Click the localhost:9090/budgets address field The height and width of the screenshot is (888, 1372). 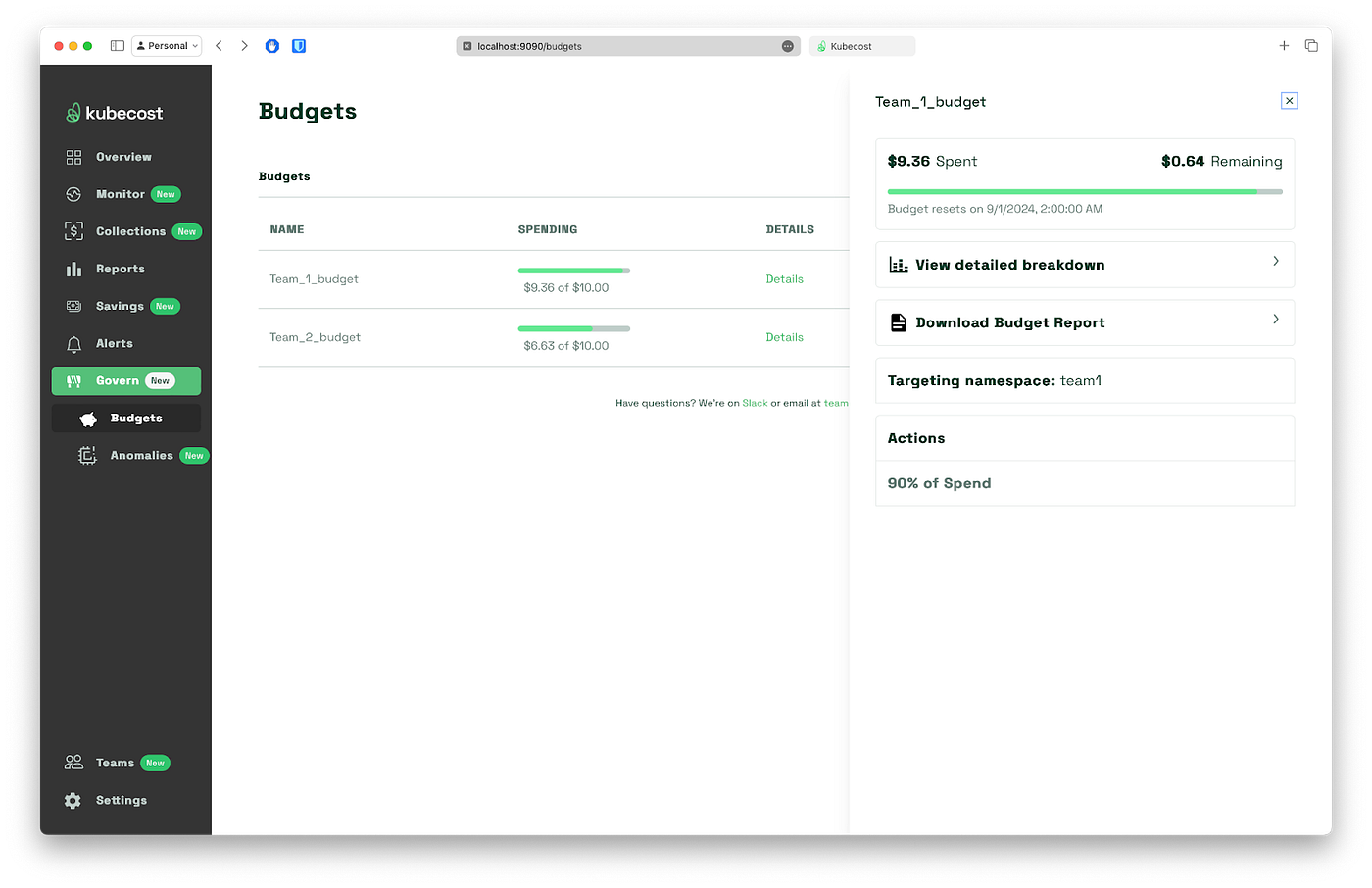(628, 46)
